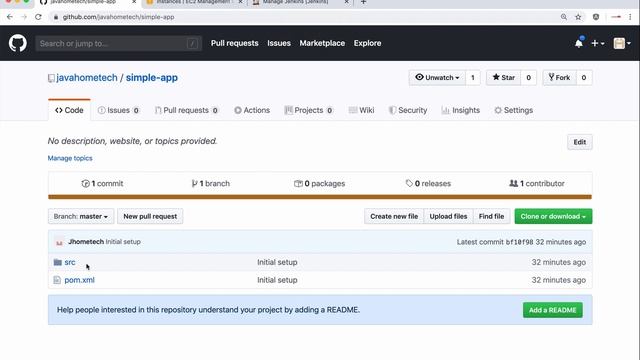Image resolution: width=640 pixels, height=360 pixels.
Task: View 0 releases
Action: pyautogui.click(x=428, y=184)
